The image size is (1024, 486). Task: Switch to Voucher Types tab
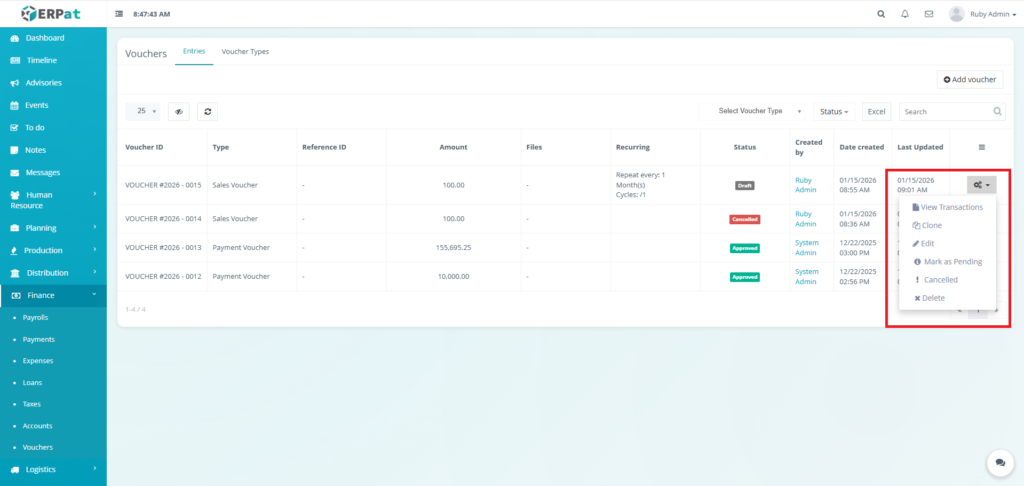click(x=245, y=51)
